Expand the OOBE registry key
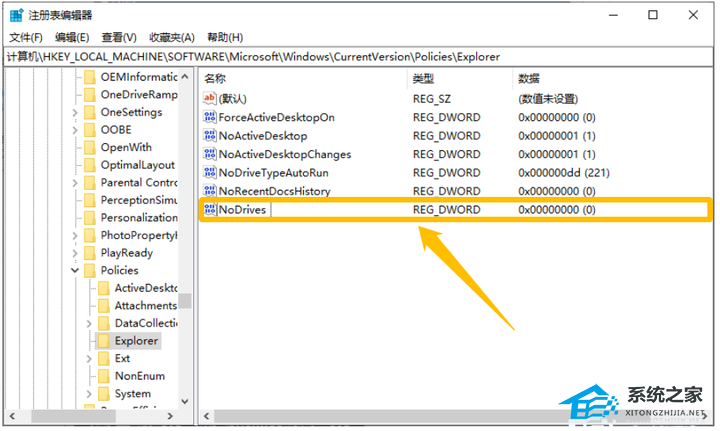The height and width of the screenshot is (431, 720). coord(75,130)
